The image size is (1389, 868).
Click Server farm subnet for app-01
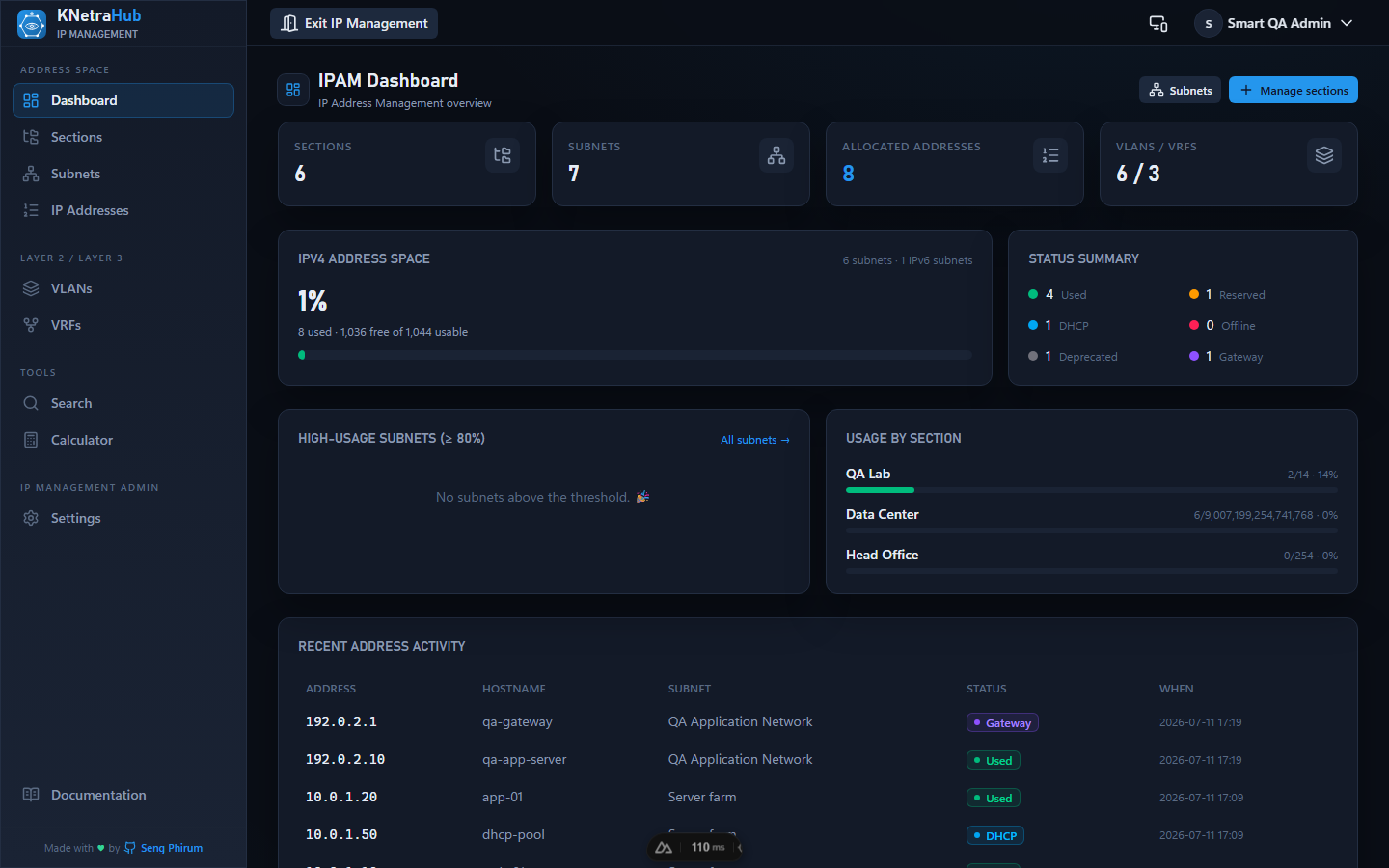click(702, 797)
